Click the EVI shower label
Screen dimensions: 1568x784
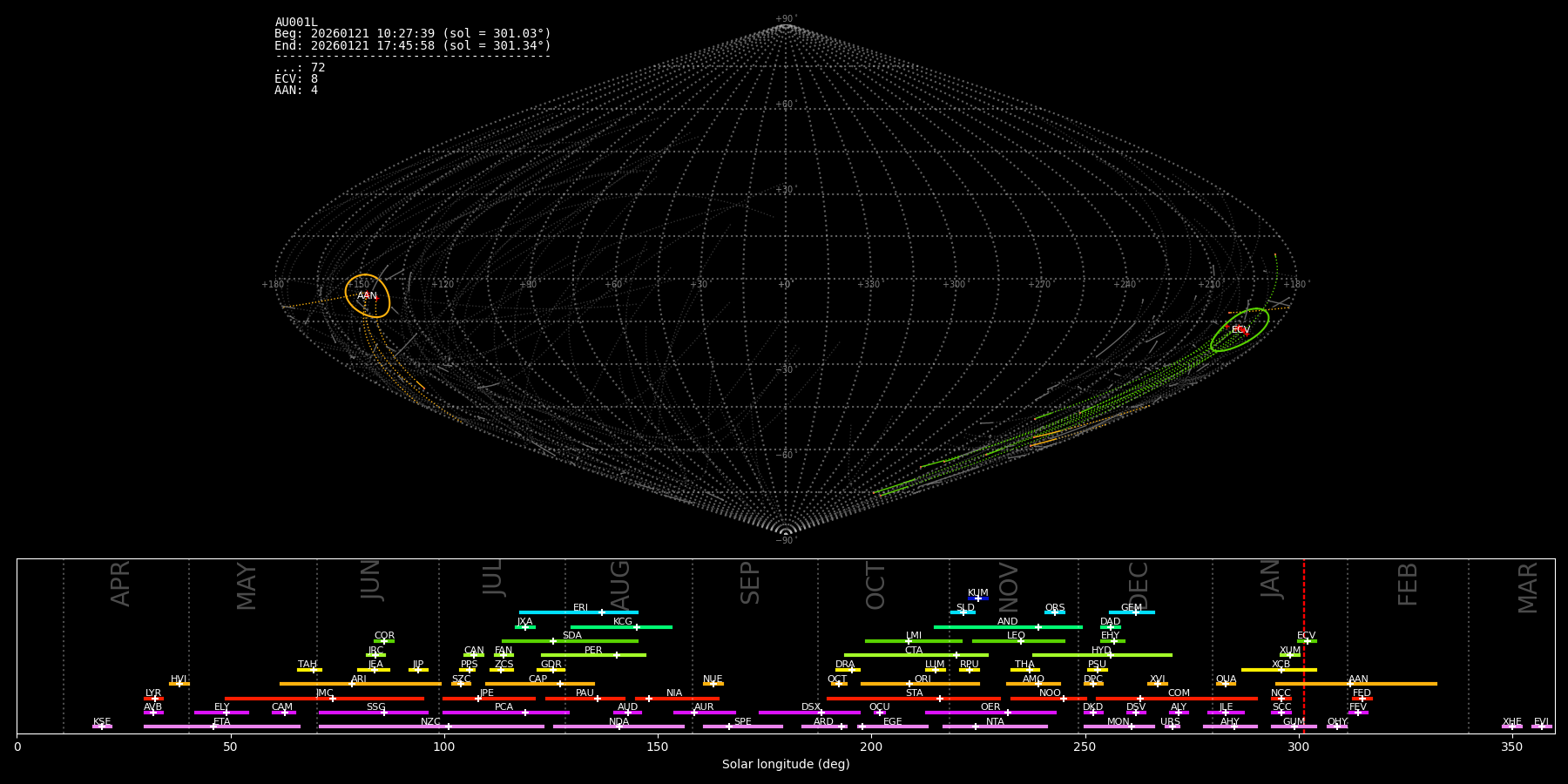pyautogui.click(x=1542, y=722)
